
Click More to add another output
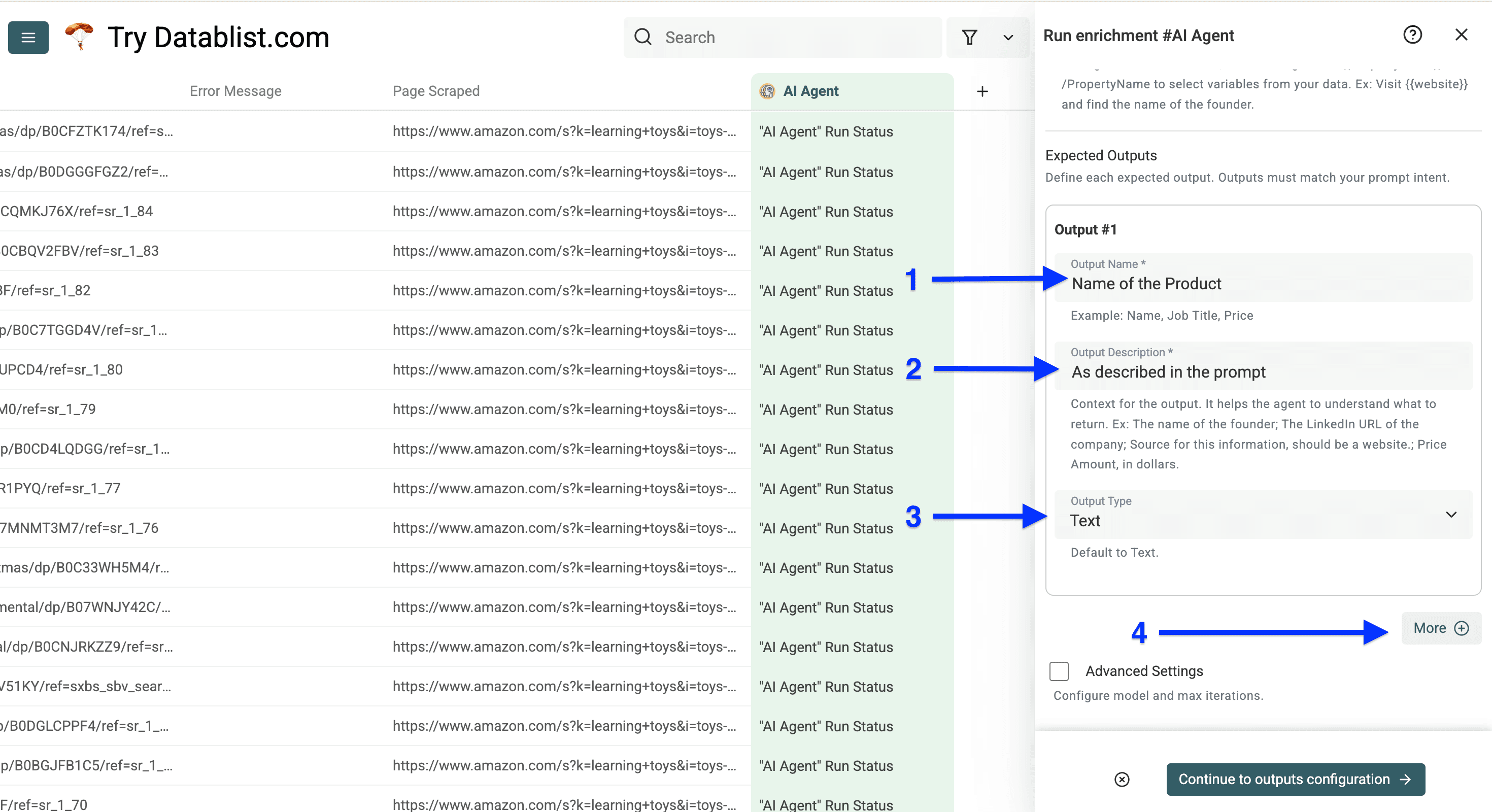click(1440, 628)
